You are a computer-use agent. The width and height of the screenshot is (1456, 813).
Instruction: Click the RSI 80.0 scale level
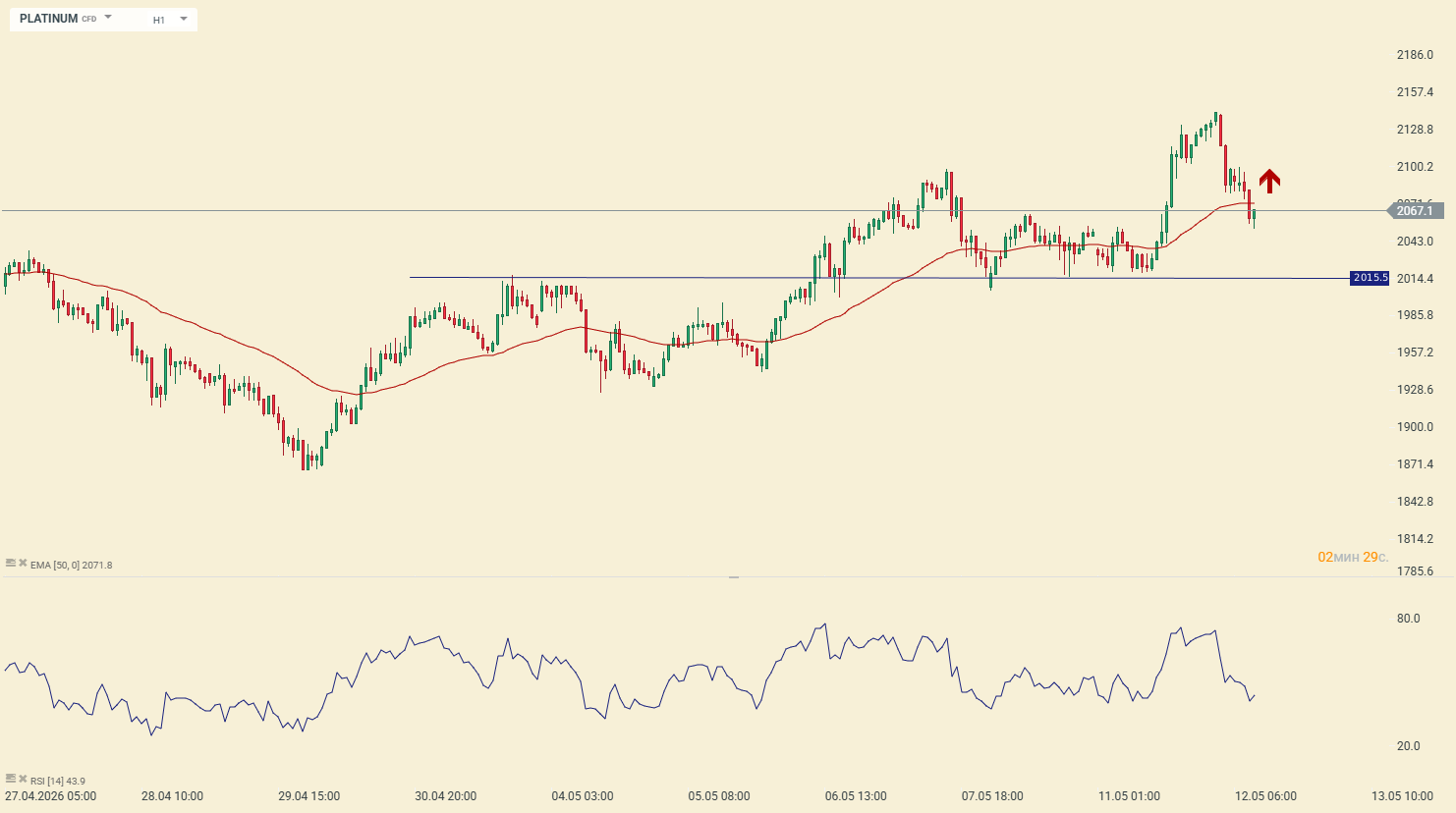pos(1409,619)
